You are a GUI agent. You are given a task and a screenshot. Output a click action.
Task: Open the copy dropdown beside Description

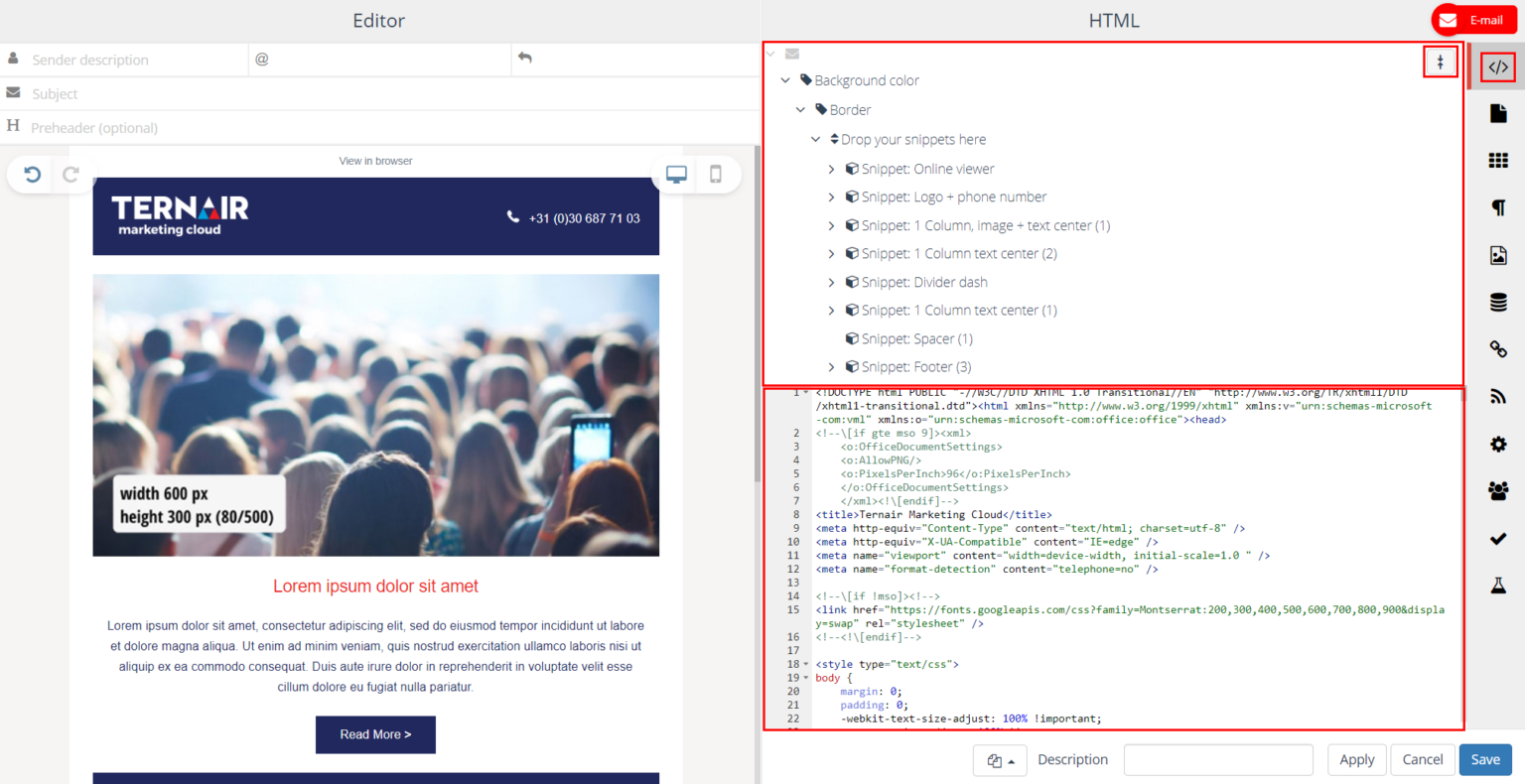[x=1000, y=760]
